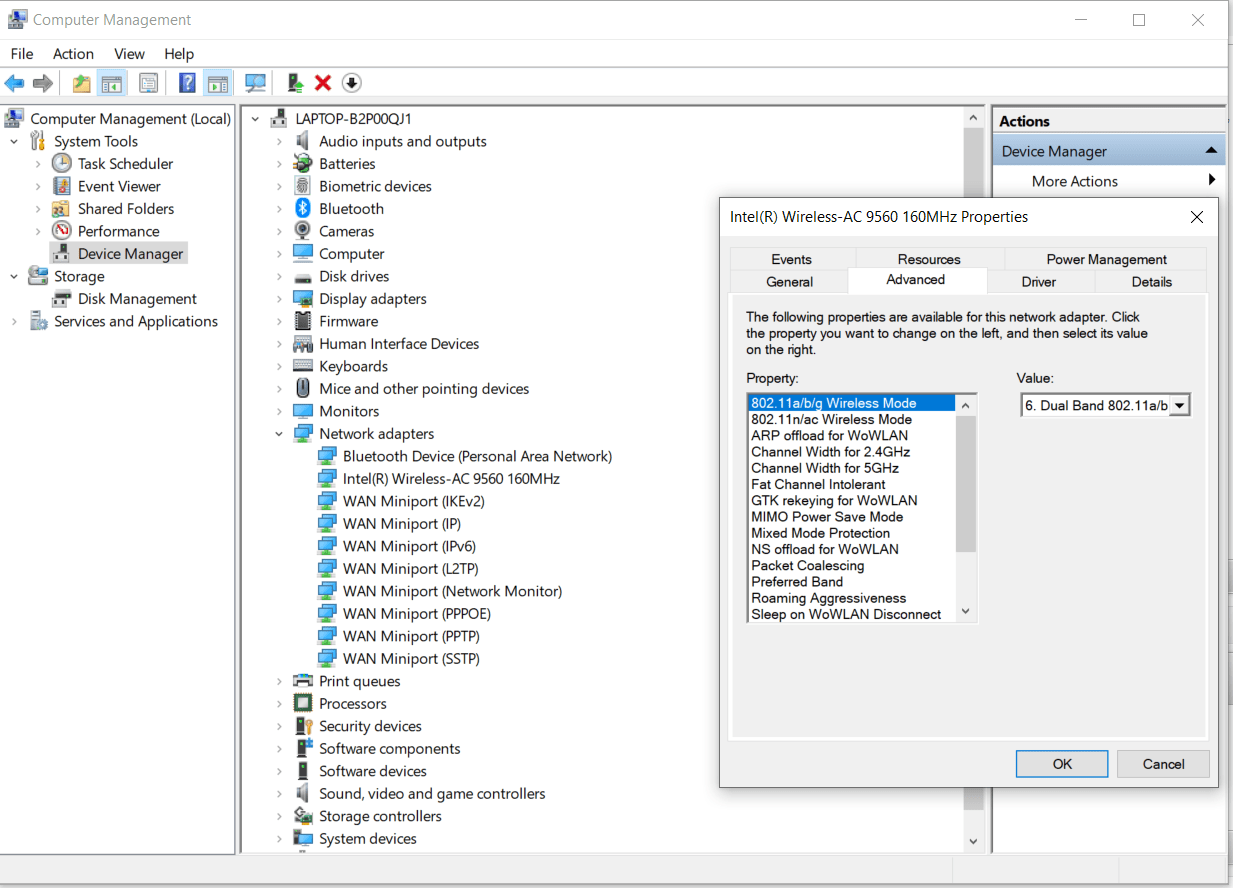Click the Property list scroll down arrow
This screenshot has height=888, width=1233.
965,612
